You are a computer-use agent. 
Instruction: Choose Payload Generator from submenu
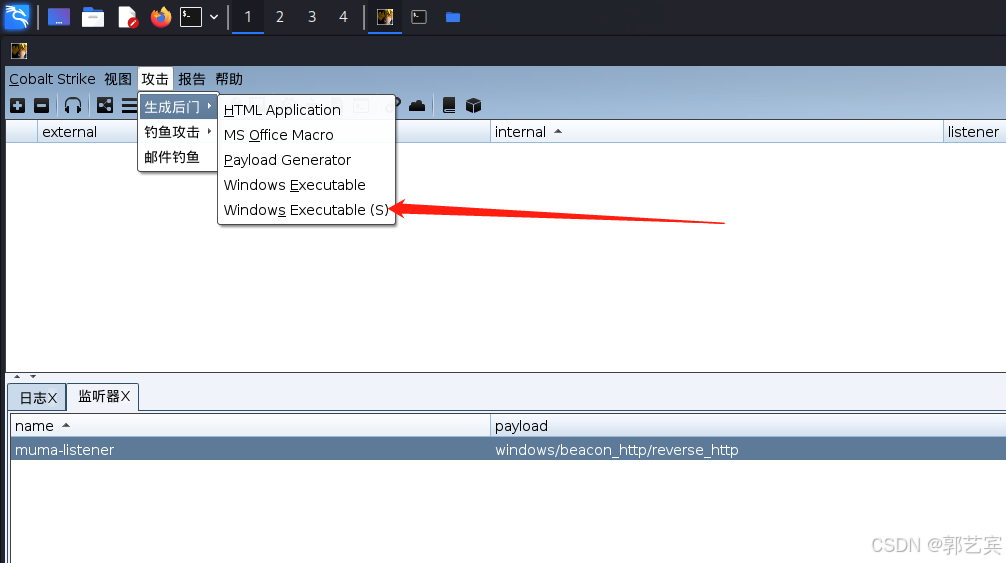(x=306, y=160)
